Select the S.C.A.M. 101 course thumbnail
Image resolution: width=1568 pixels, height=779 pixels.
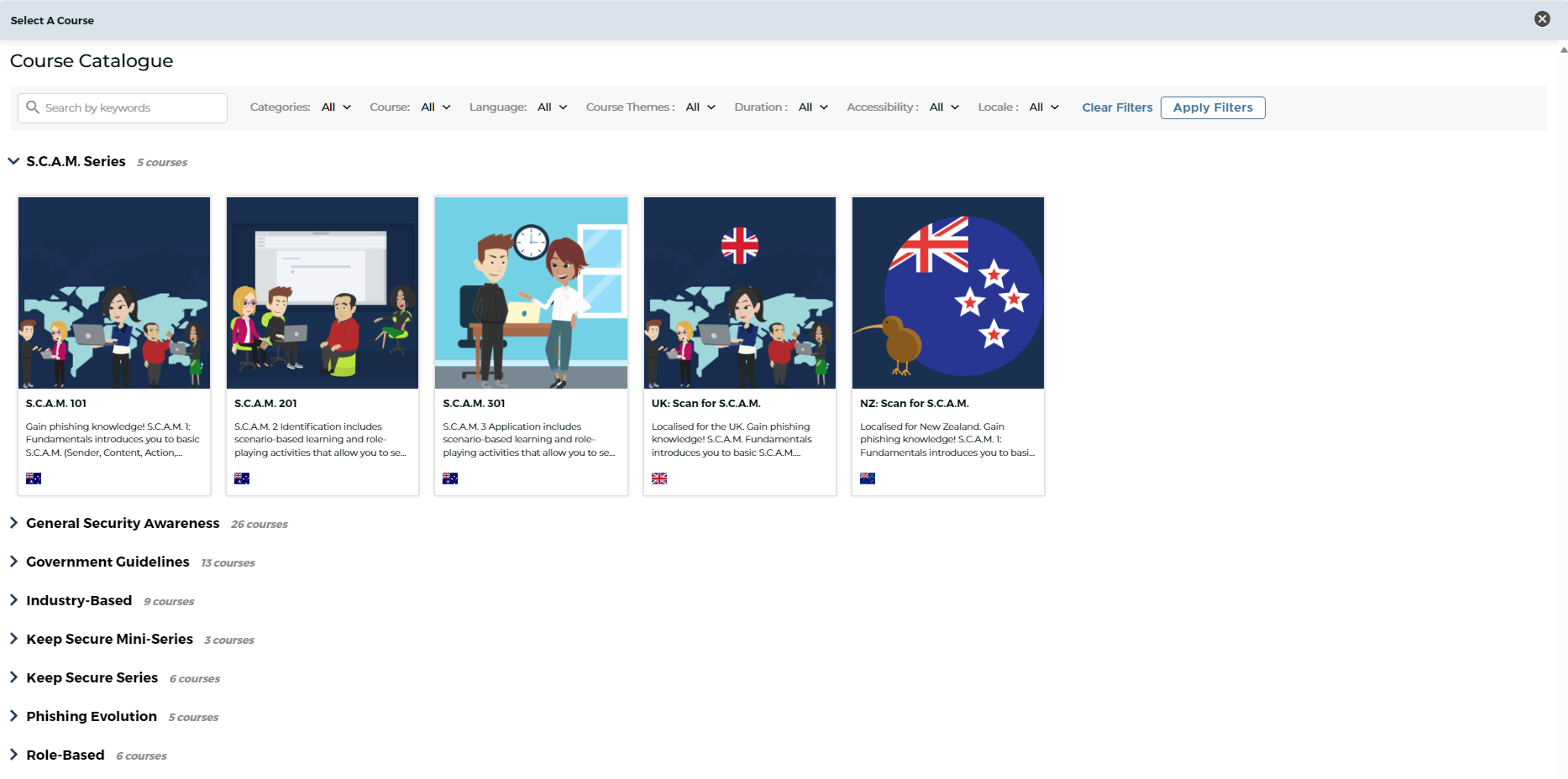tap(114, 293)
